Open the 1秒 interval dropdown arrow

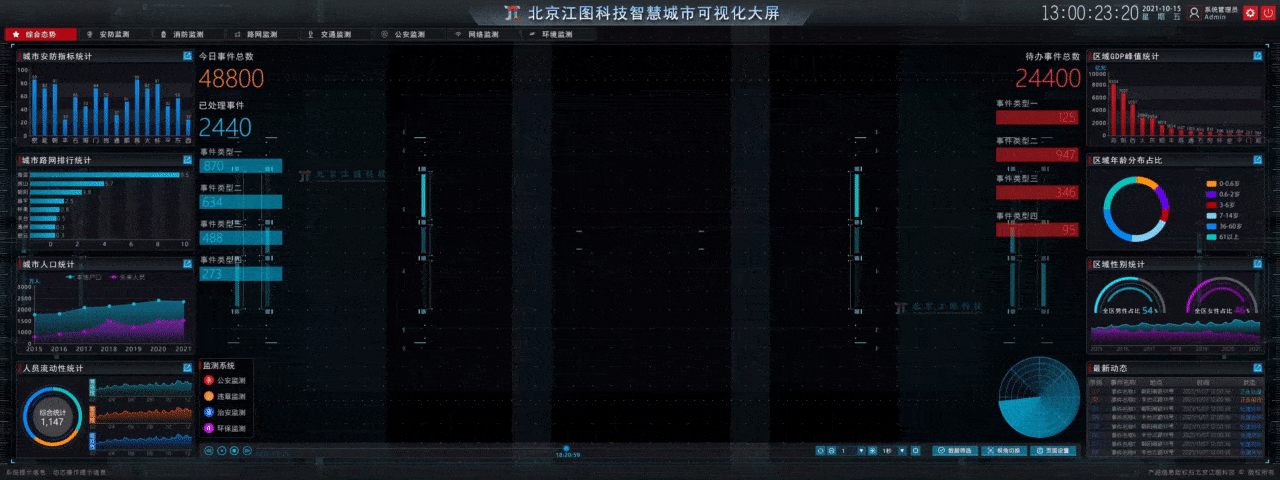pyautogui.click(x=902, y=450)
